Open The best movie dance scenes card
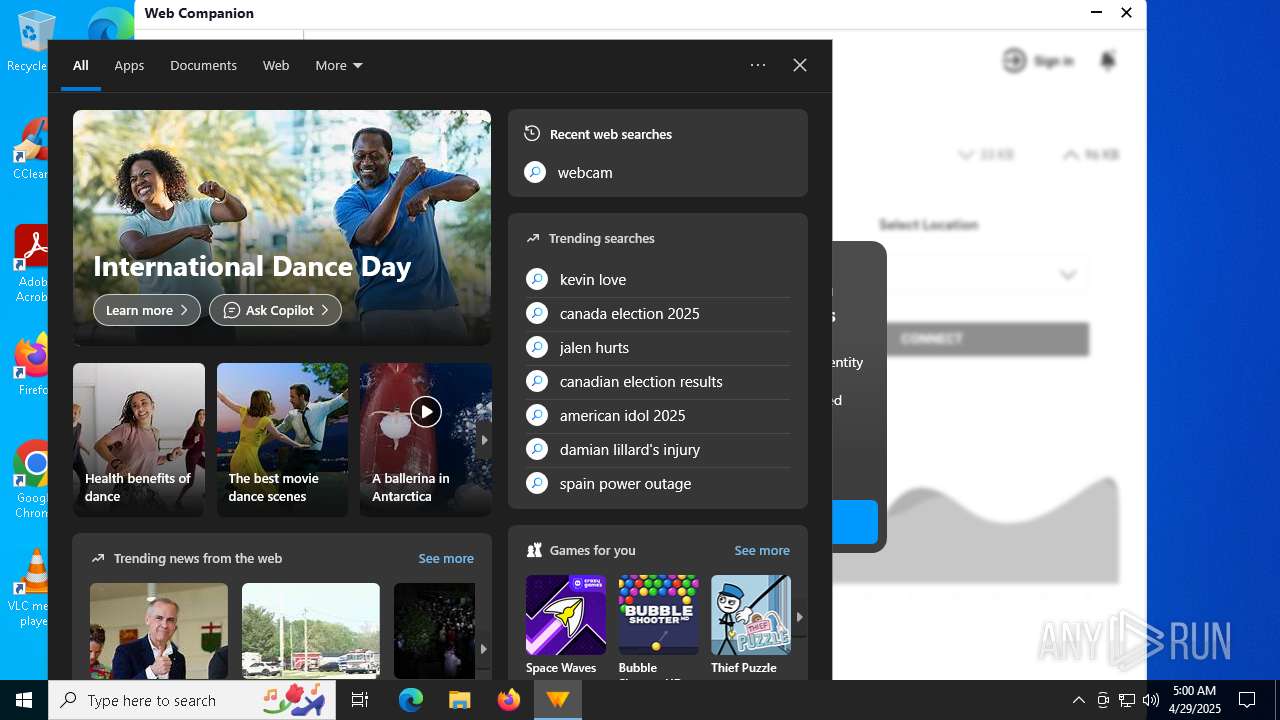 [283, 440]
